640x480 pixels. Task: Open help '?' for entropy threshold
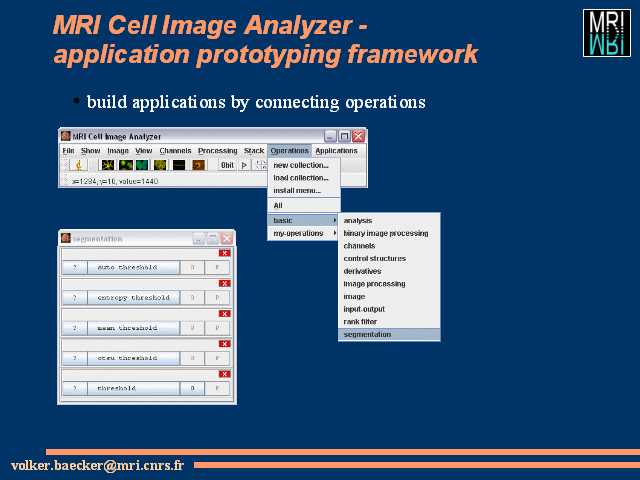(x=75, y=298)
